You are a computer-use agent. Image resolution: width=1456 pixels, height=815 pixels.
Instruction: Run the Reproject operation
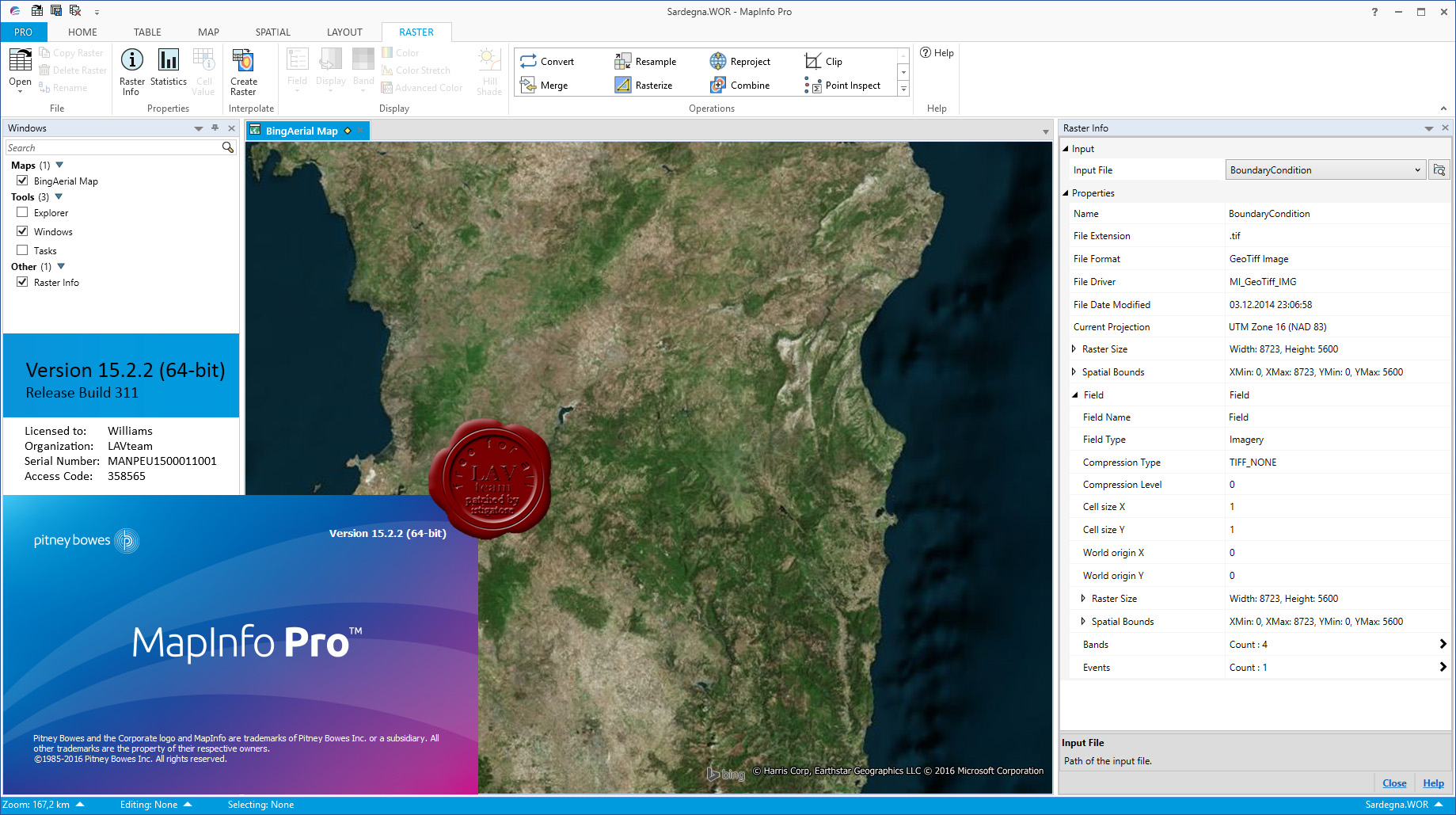click(740, 61)
